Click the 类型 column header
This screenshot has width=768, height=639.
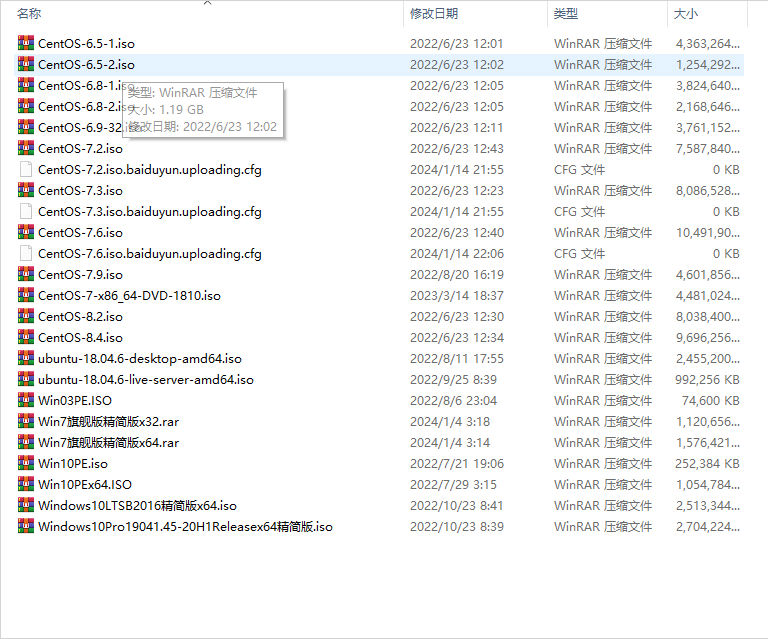566,14
